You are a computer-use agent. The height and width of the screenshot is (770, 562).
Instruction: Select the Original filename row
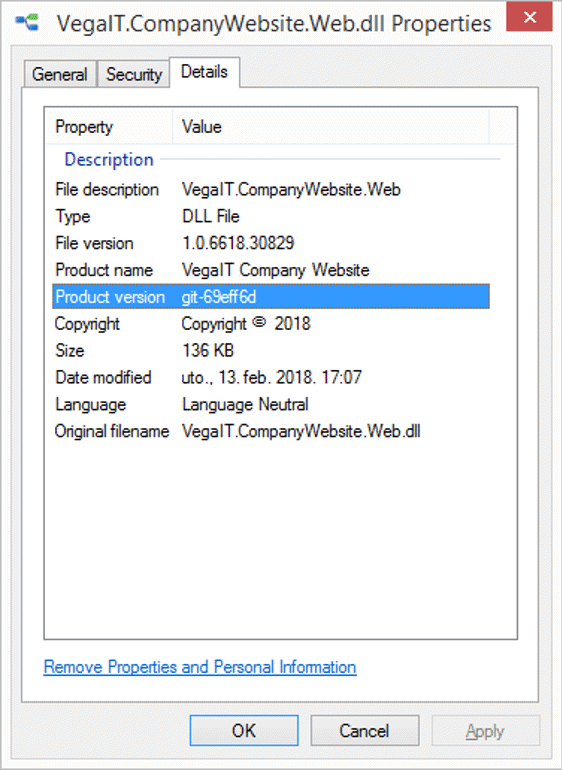(271, 431)
